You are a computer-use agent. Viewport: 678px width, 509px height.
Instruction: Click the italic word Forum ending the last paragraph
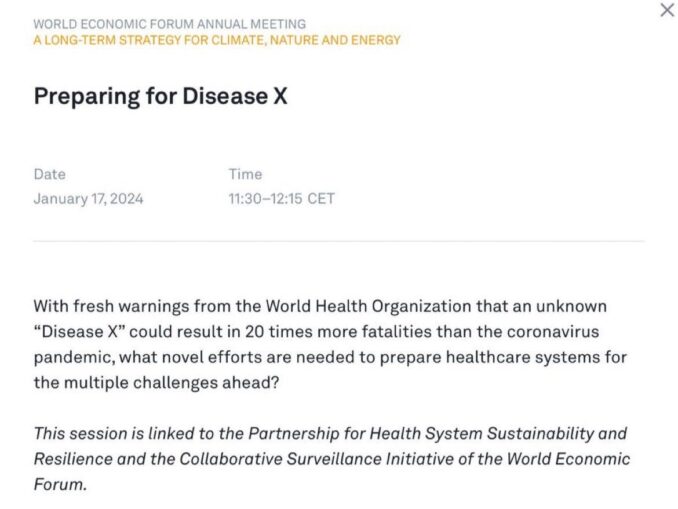pos(58,484)
